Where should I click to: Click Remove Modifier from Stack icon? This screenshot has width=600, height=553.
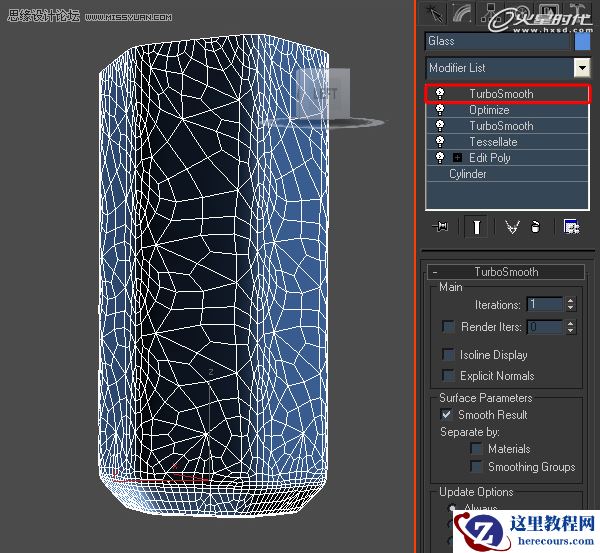tap(535, 228)
